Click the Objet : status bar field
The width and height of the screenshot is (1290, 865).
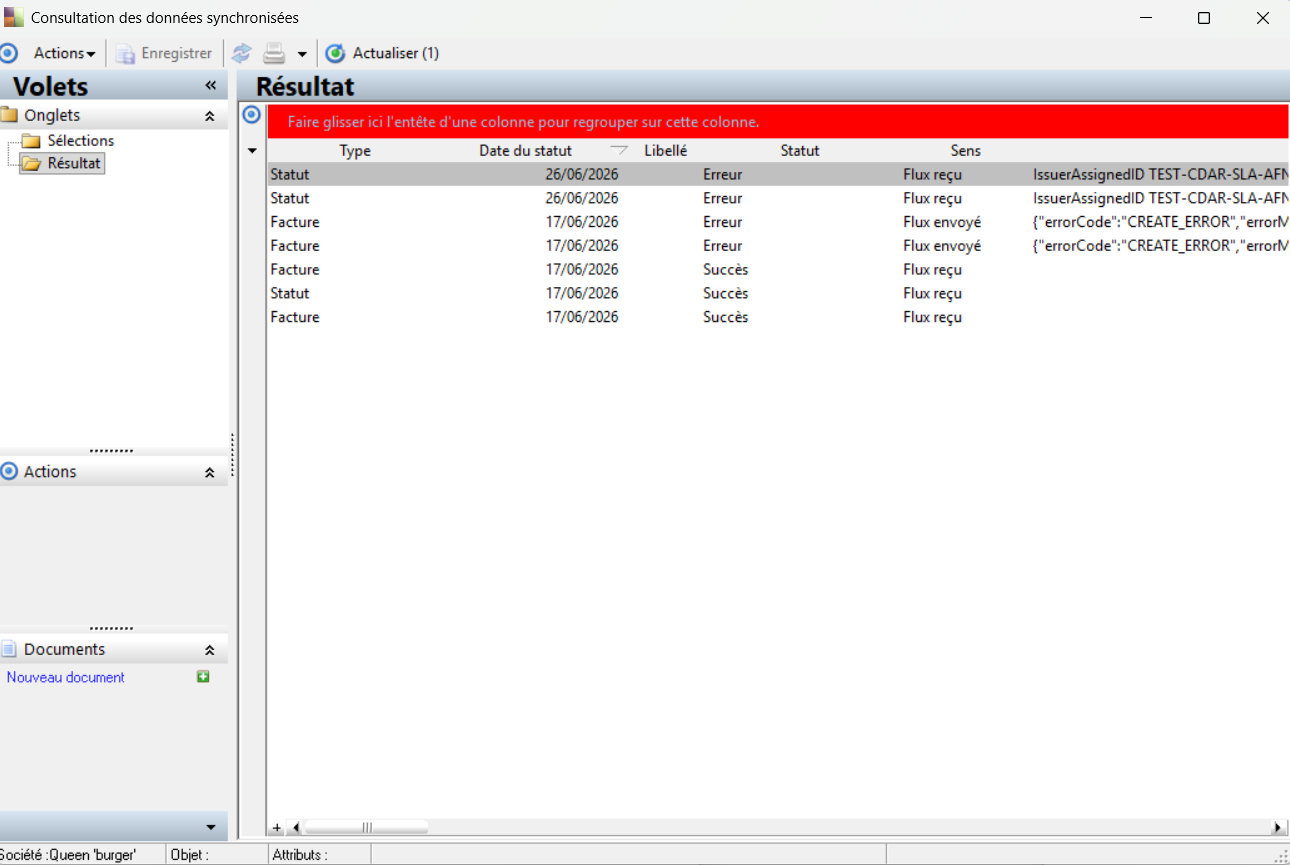pos(216,855)
